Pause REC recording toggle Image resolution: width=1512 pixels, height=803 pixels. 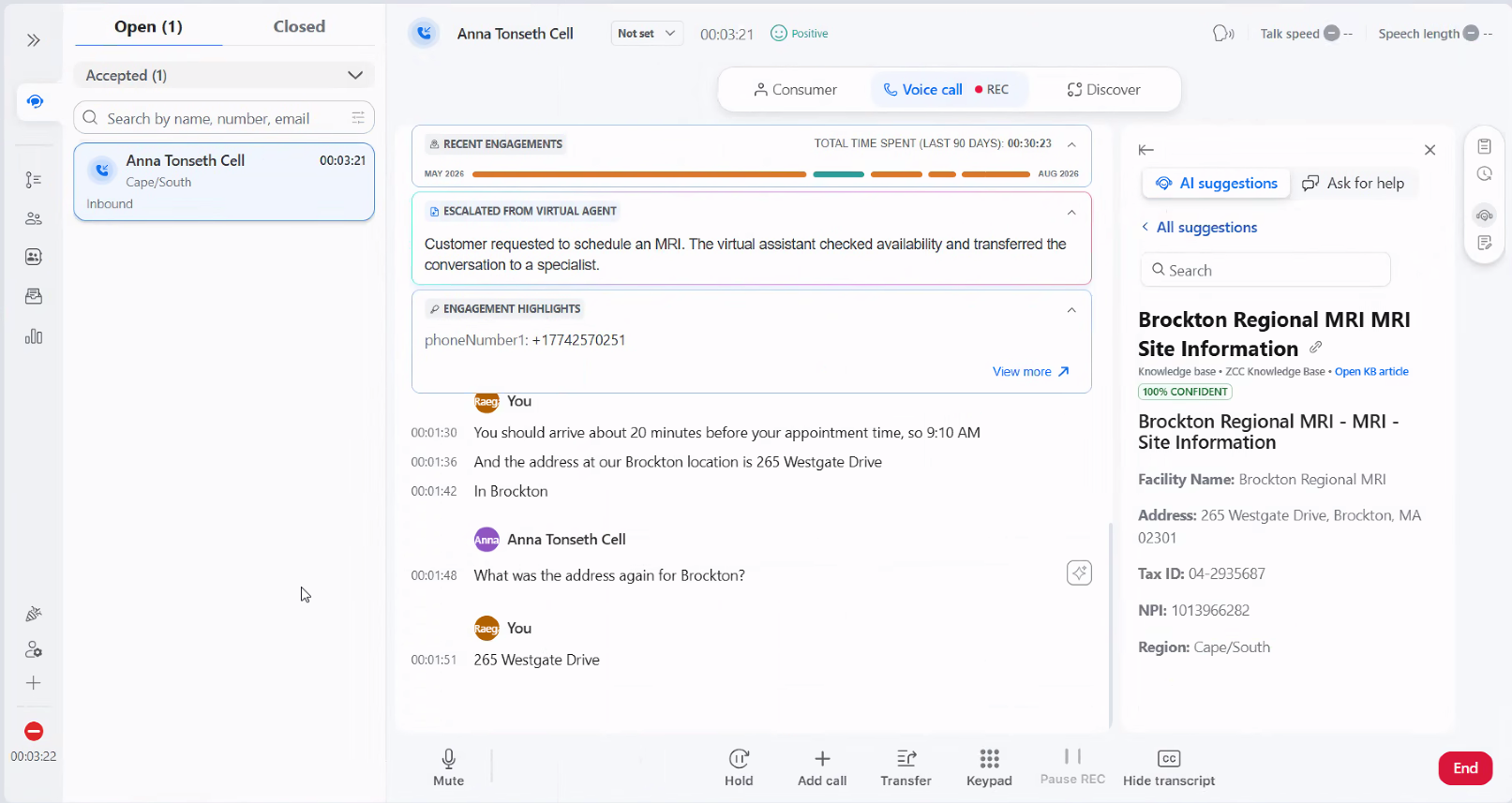click(1072, 766)
